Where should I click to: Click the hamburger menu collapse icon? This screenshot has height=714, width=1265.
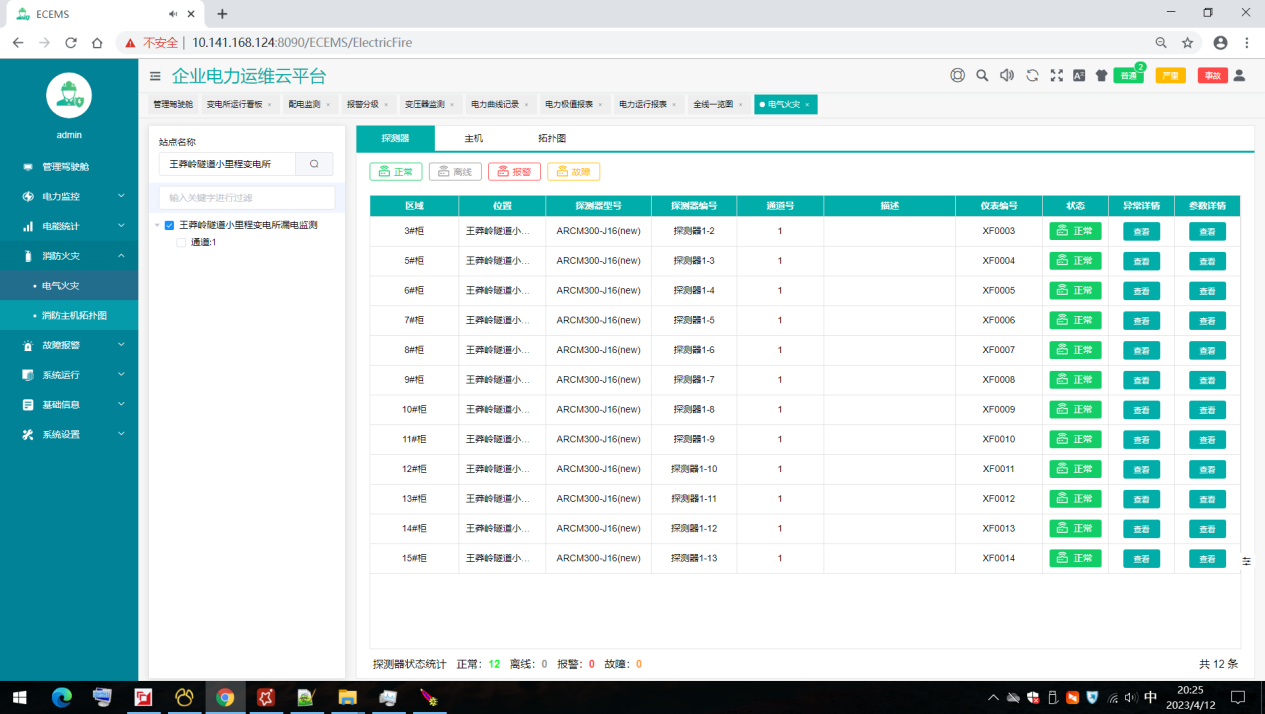(155, 76)
